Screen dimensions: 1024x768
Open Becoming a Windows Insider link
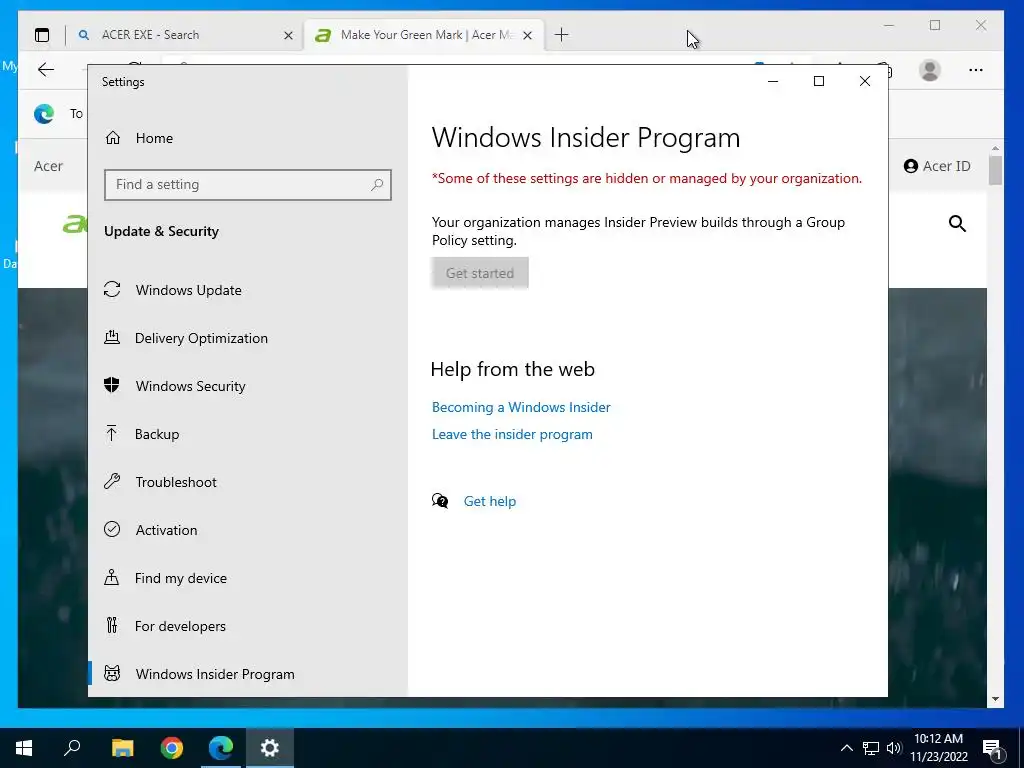521,408
